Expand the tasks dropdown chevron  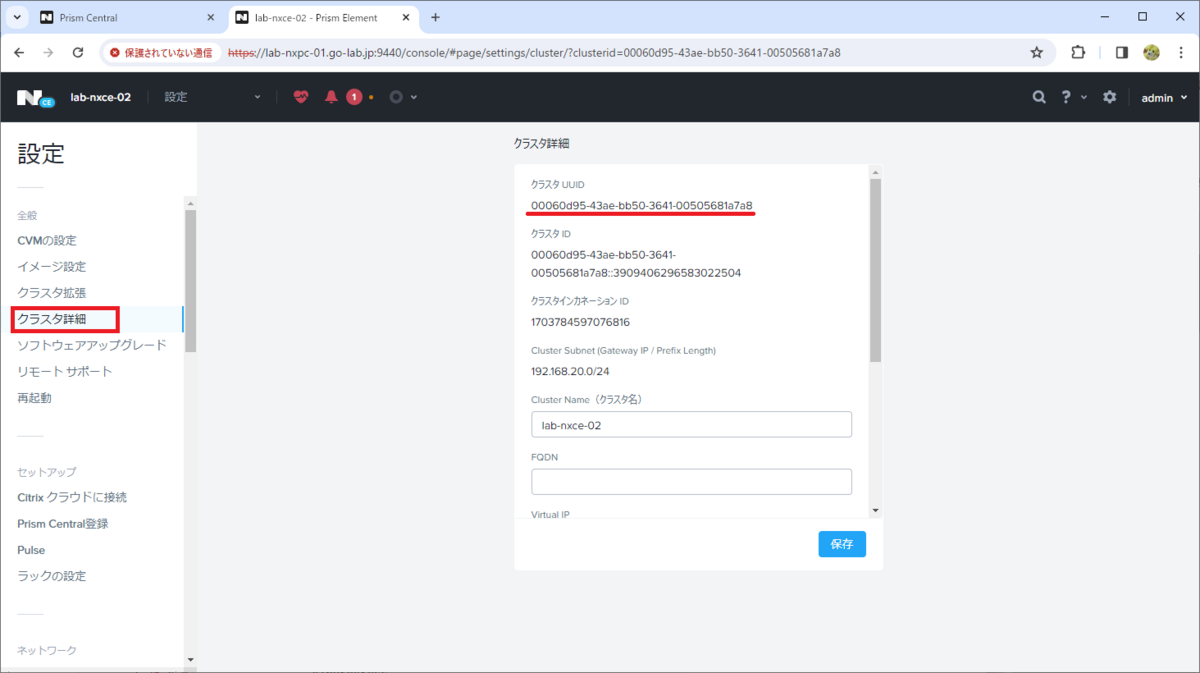point(414,97)
